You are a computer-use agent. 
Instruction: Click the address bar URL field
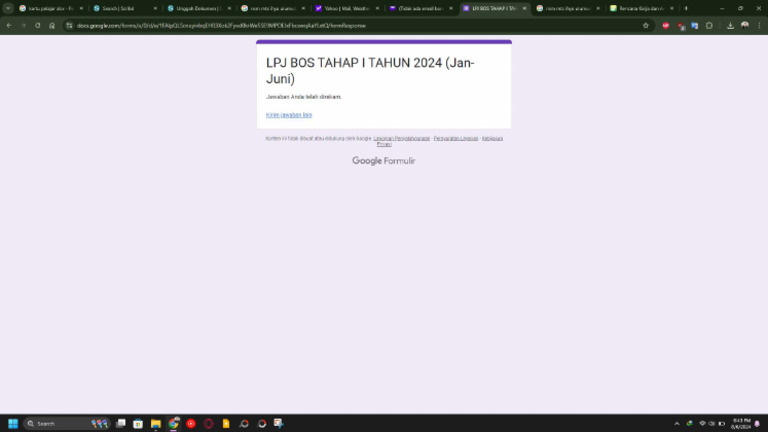(x=358, y=25)
